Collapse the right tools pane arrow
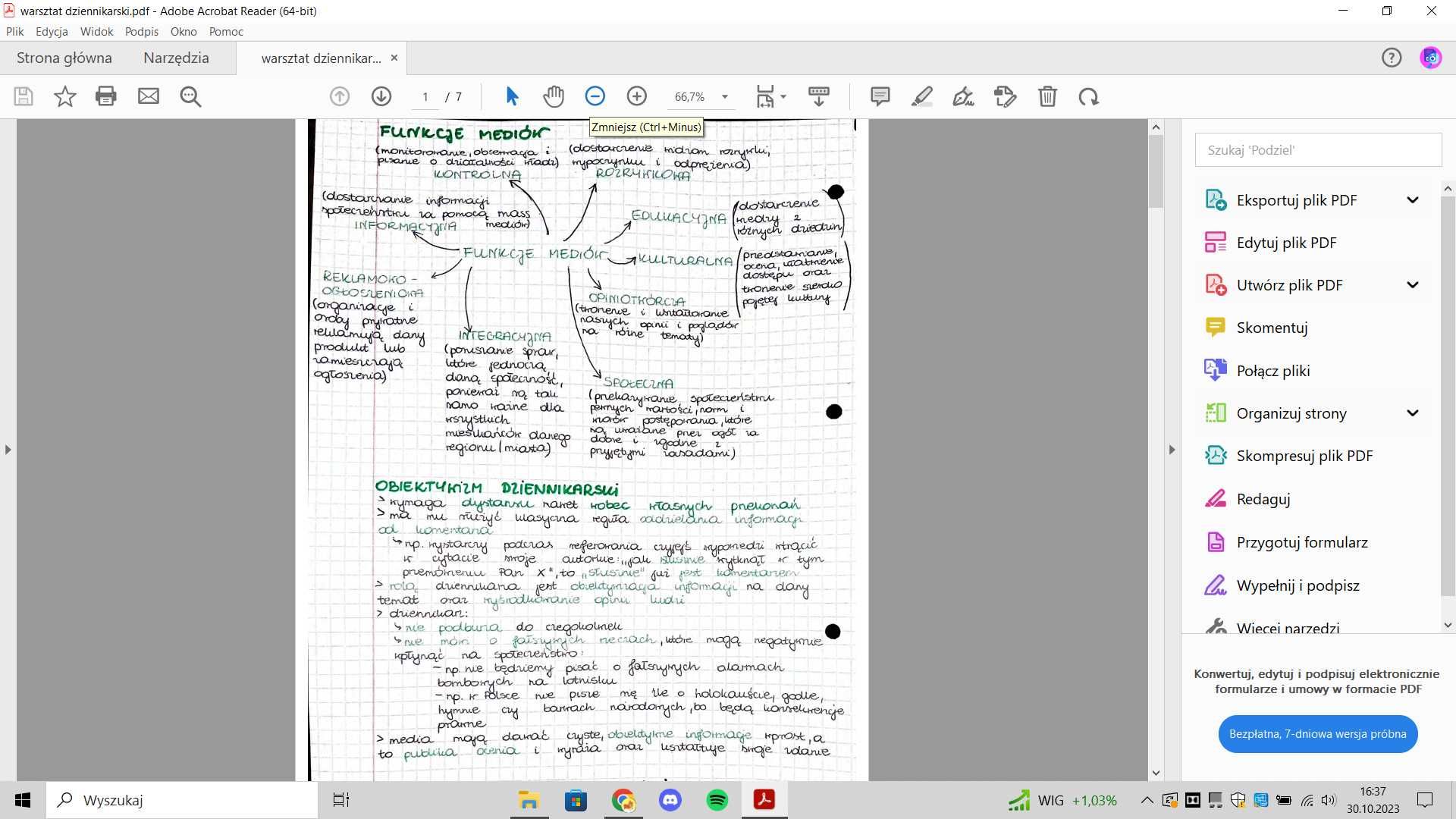Image resolution: width=1456 pixels, height=819 pixels. pos(1172,450)
